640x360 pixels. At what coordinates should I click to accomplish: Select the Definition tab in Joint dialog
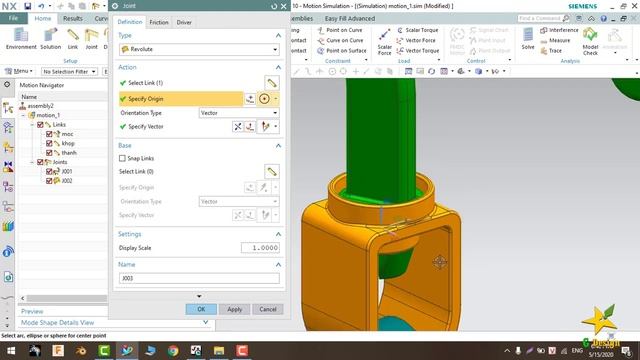[x=130, y=22]
